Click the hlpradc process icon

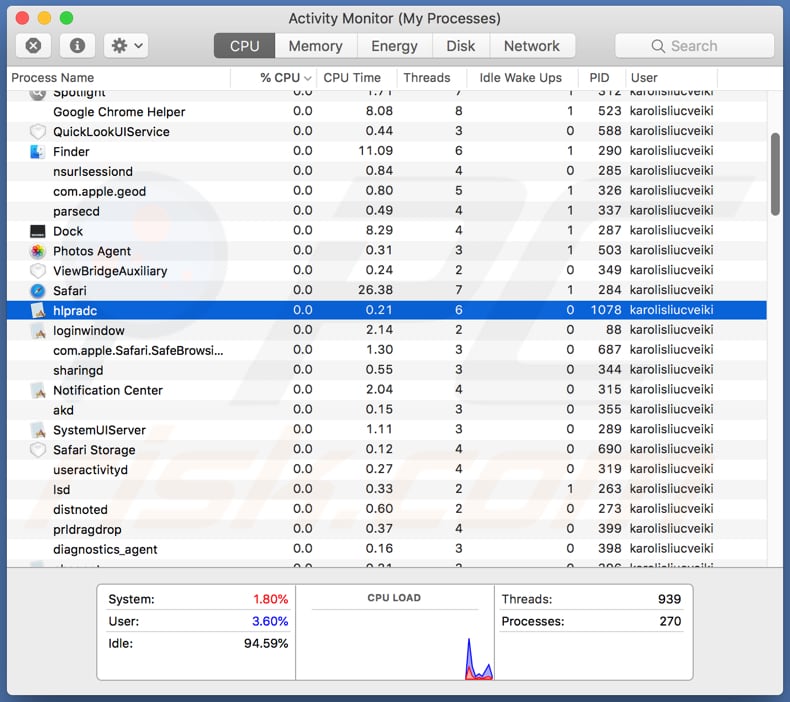tap(38, 310)
